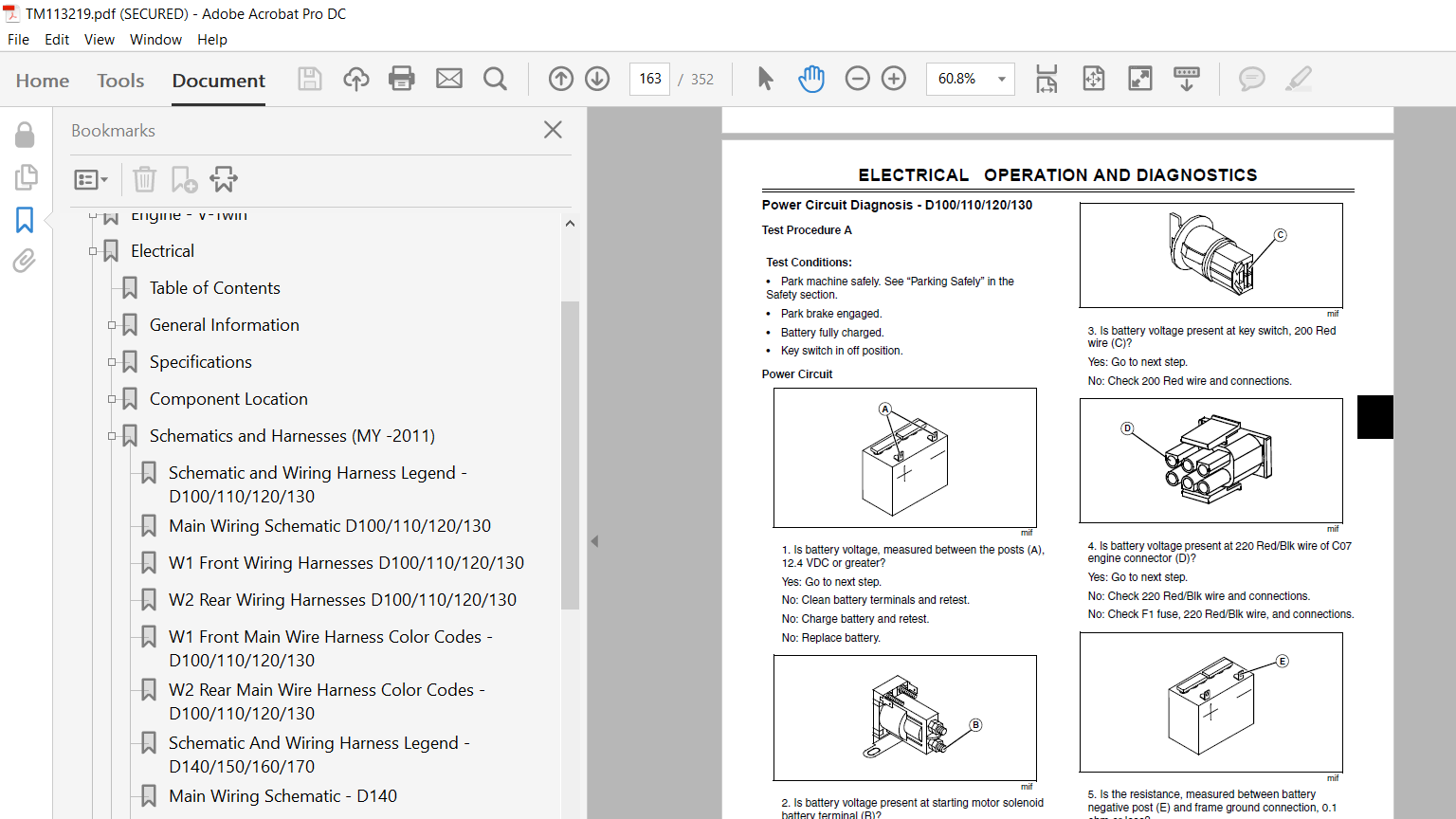Viewport: 1456px width, 819px height.
Task: Open the File menu
Action: (x=18, y=40)
